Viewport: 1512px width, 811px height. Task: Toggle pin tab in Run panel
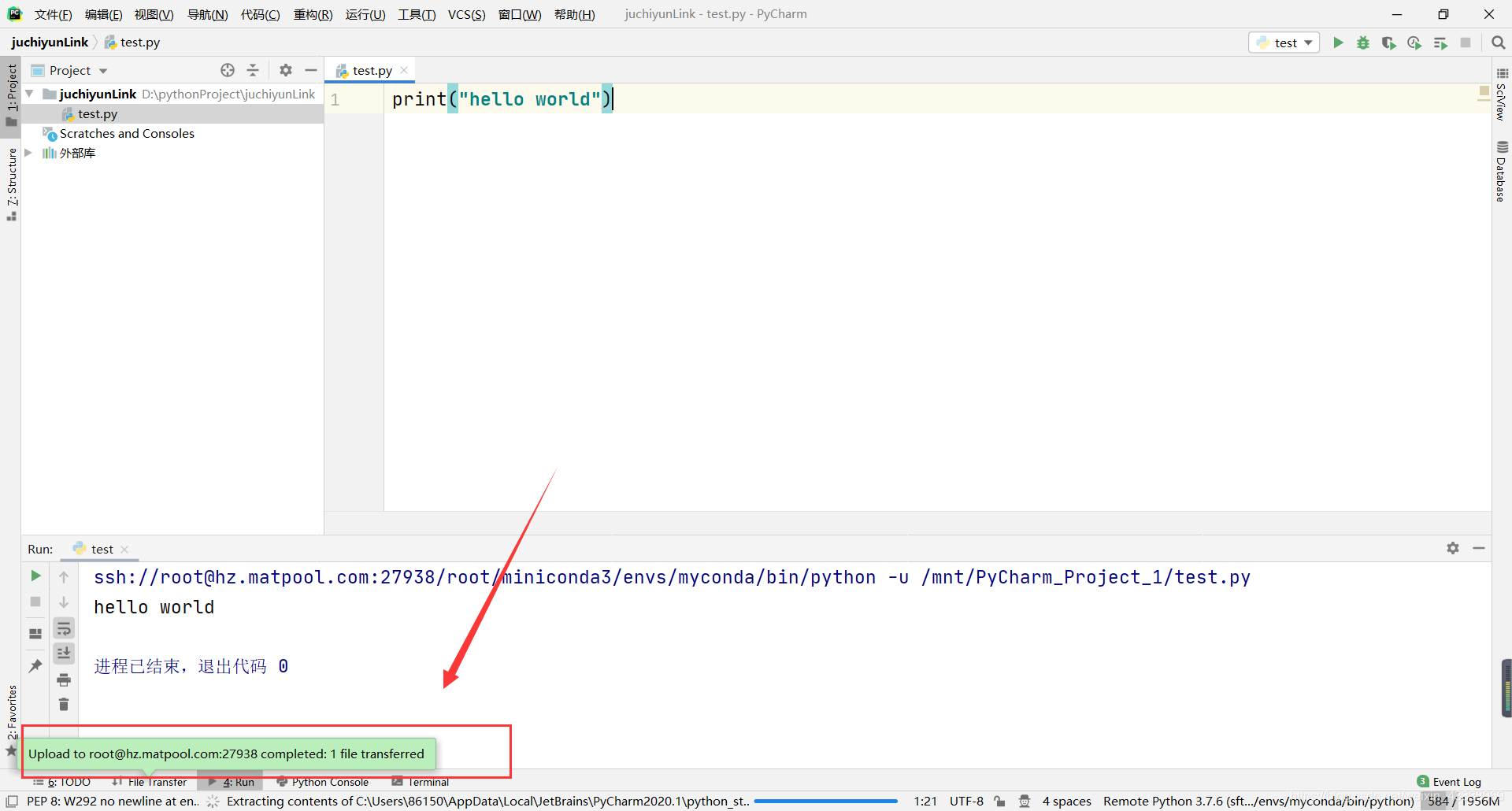35,666
